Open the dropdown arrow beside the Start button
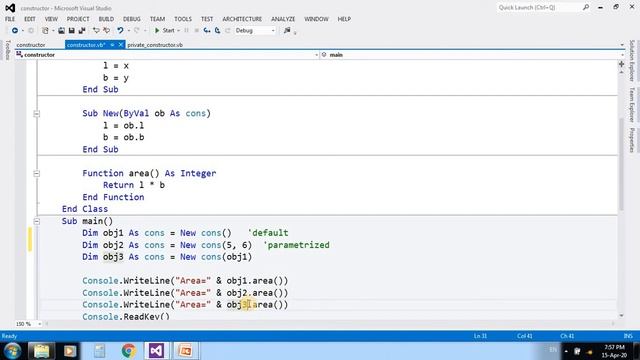The height and width of the screenshot is (360, 640). (178, 31)
